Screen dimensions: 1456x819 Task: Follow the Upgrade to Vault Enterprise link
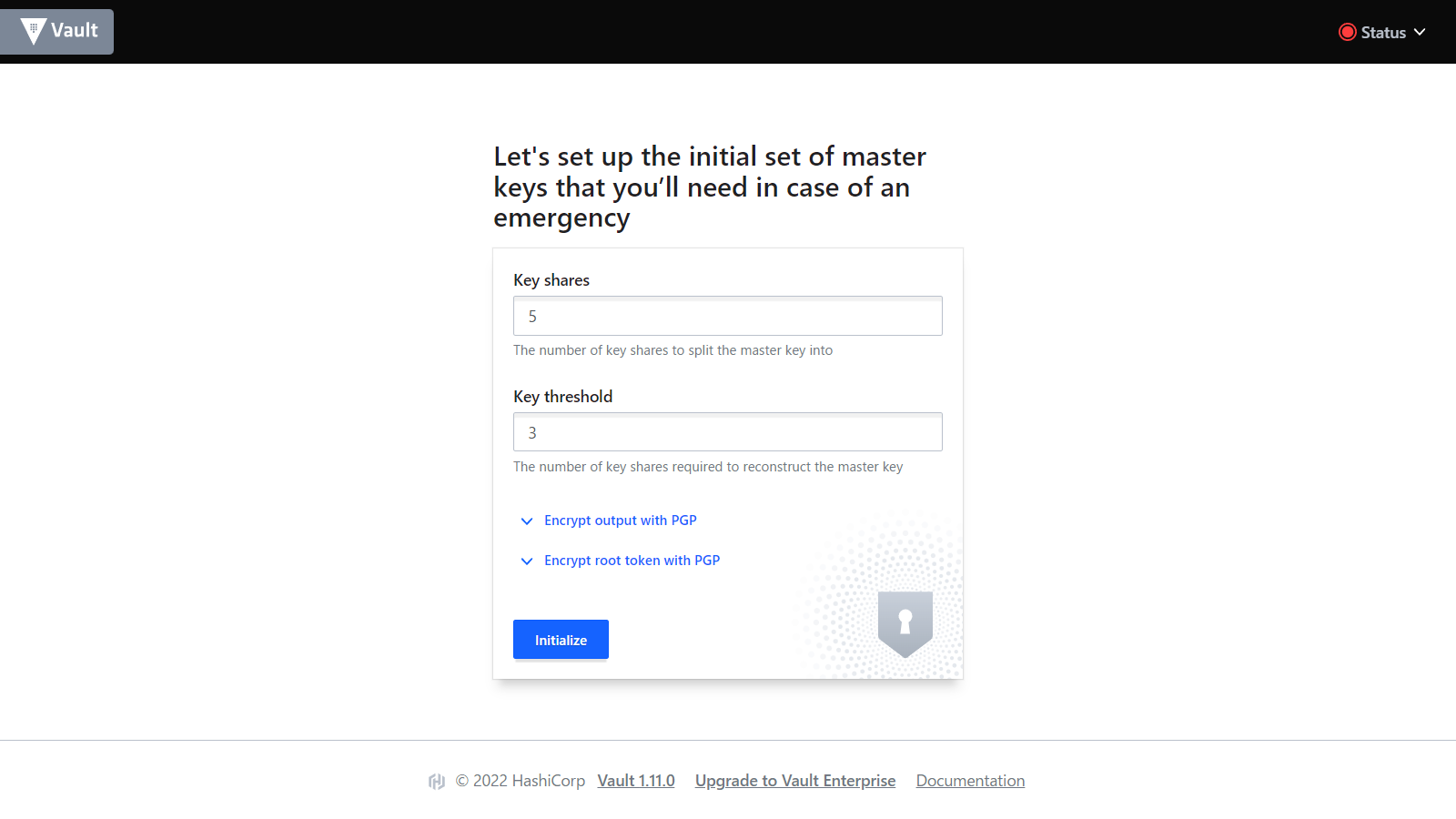[x=795, y=781]
